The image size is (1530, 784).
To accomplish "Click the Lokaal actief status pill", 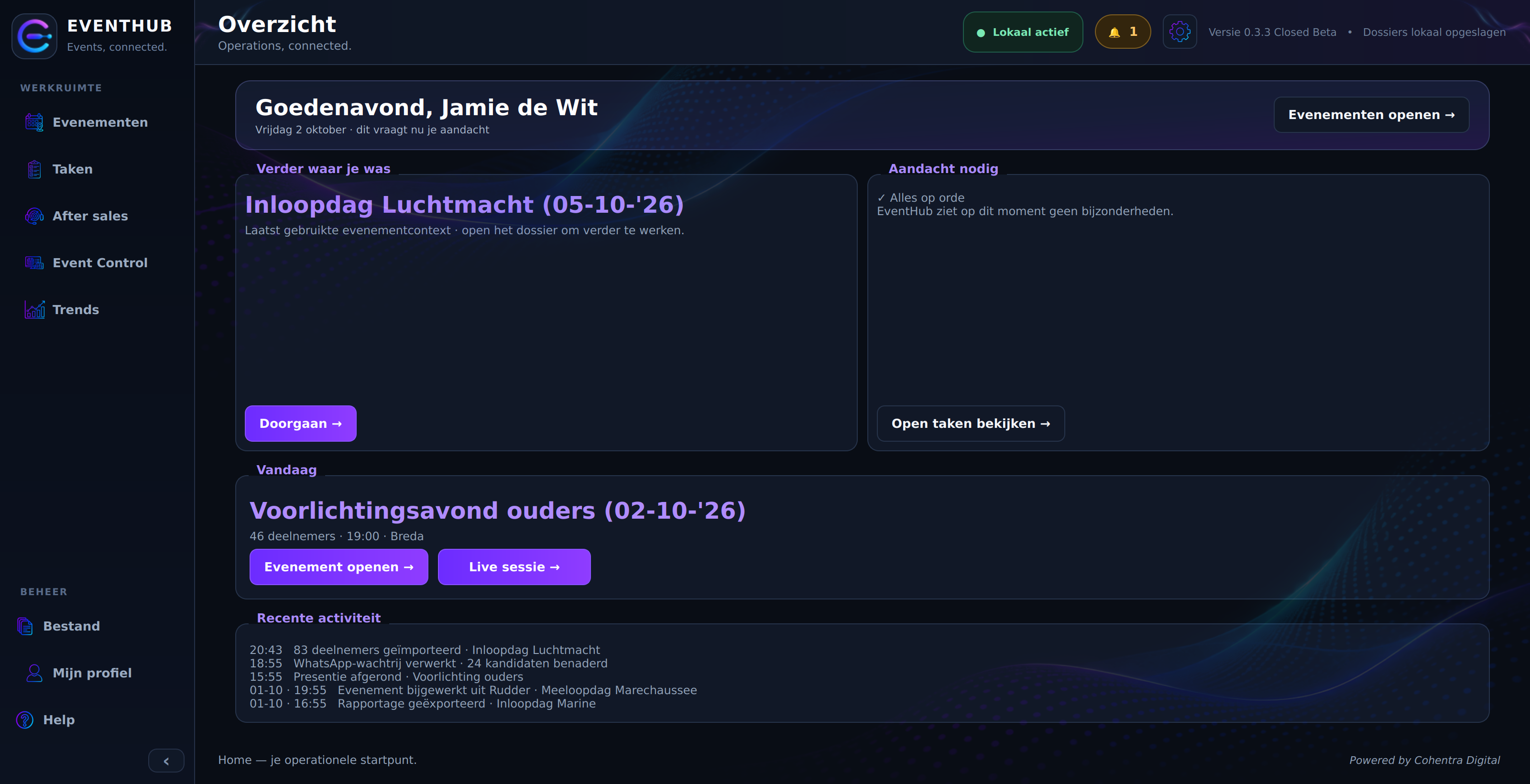I will 1023,32.
